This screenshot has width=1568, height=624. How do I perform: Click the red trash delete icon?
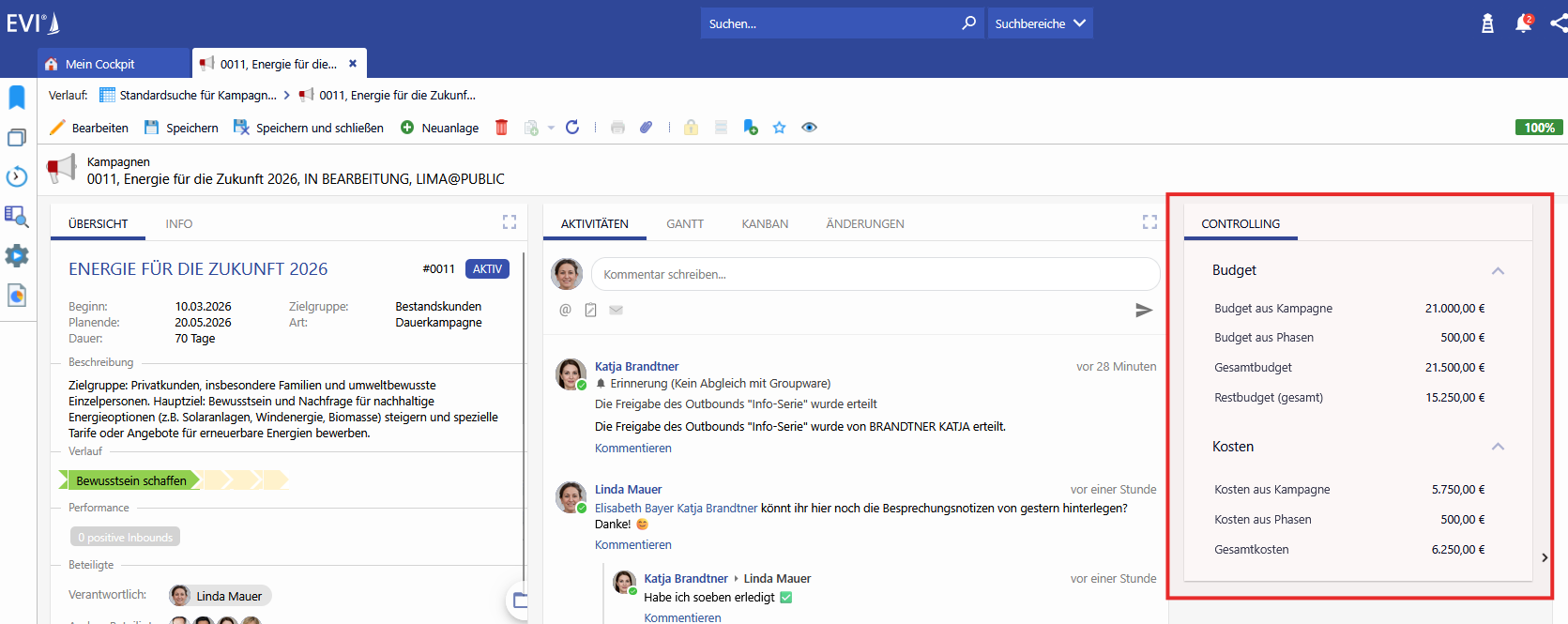502,128
